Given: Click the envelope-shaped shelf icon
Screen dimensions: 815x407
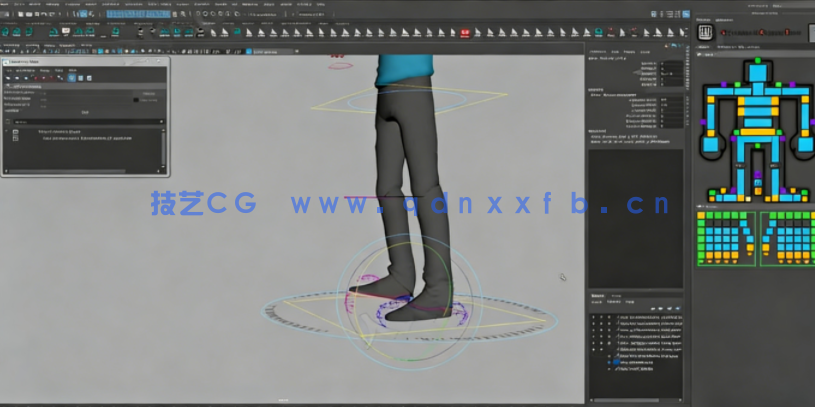Looking at the screenshot, I should 66,31.
